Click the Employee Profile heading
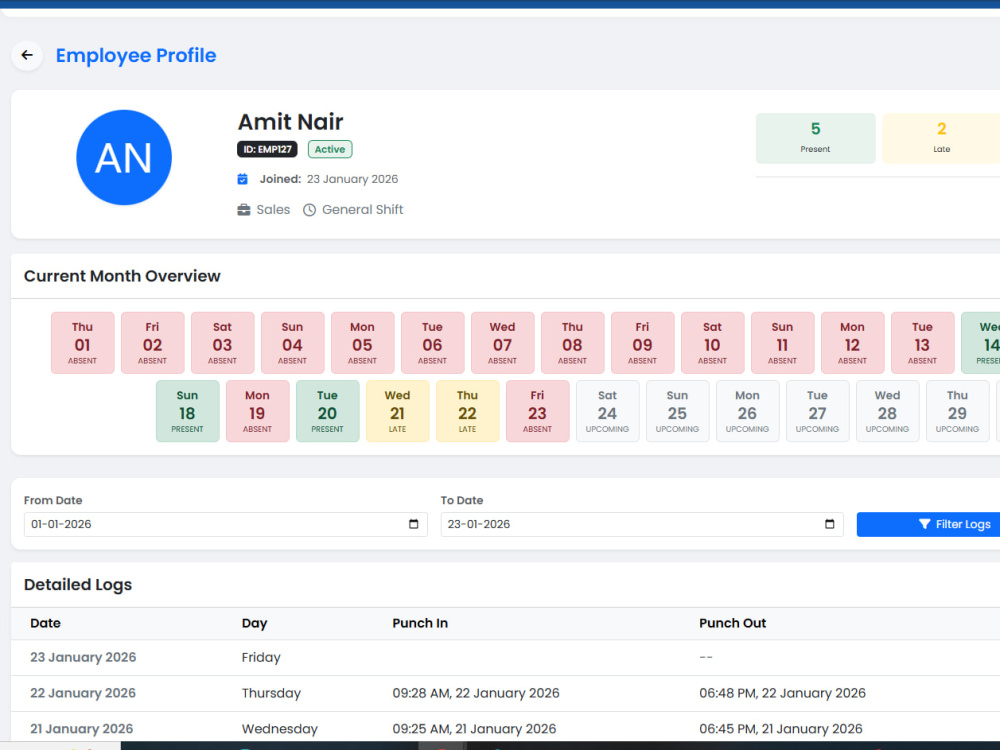 tap(136, 55)
